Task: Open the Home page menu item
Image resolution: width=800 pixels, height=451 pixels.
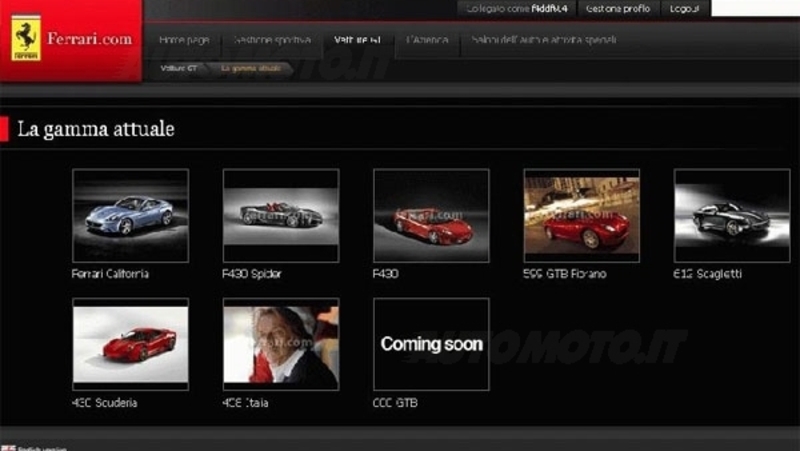Action: (x=184, y=40)
